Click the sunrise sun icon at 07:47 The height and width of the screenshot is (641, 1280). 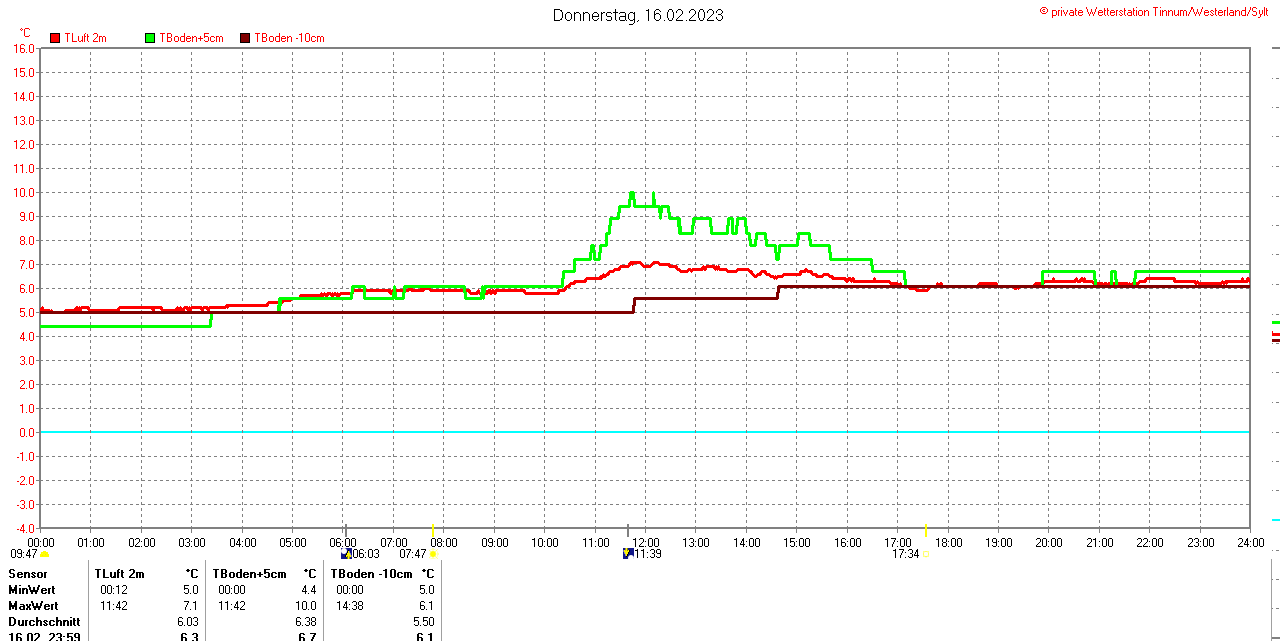coord(433,554)
